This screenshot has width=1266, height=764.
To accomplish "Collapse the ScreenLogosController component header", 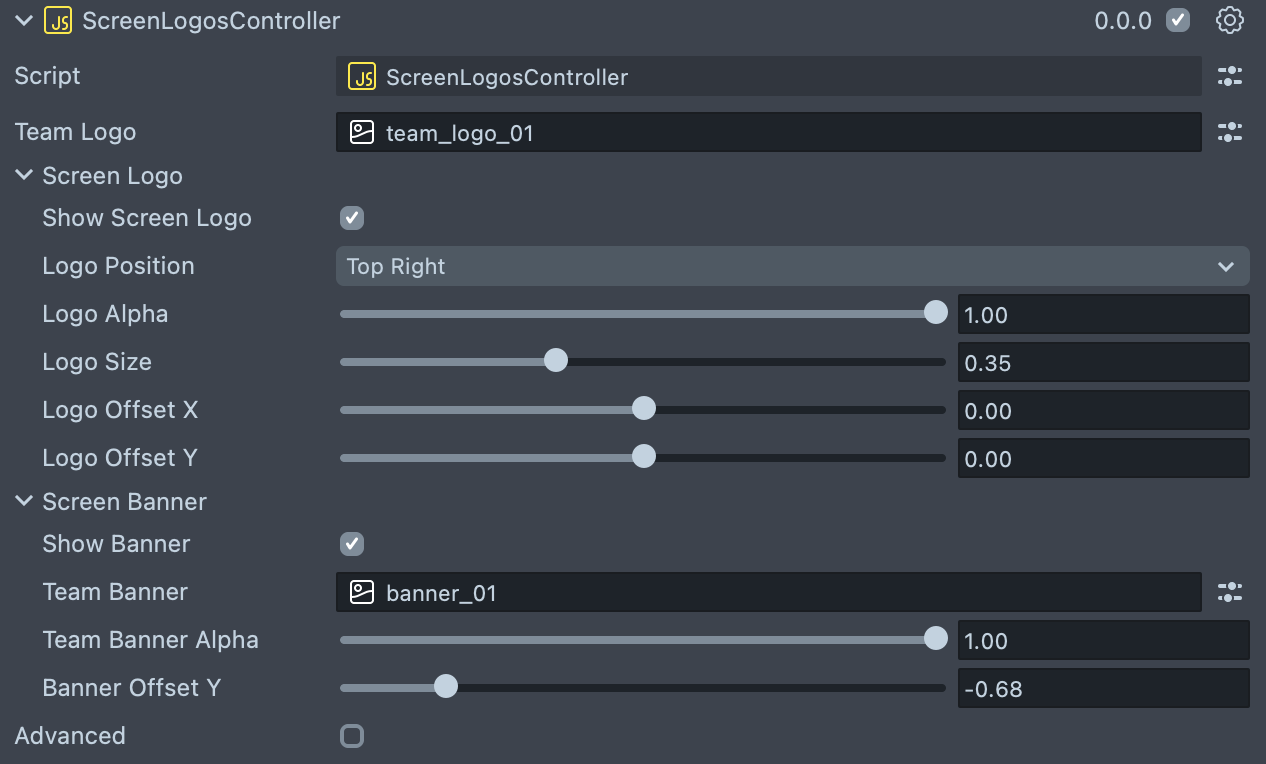I will (24, 20).
